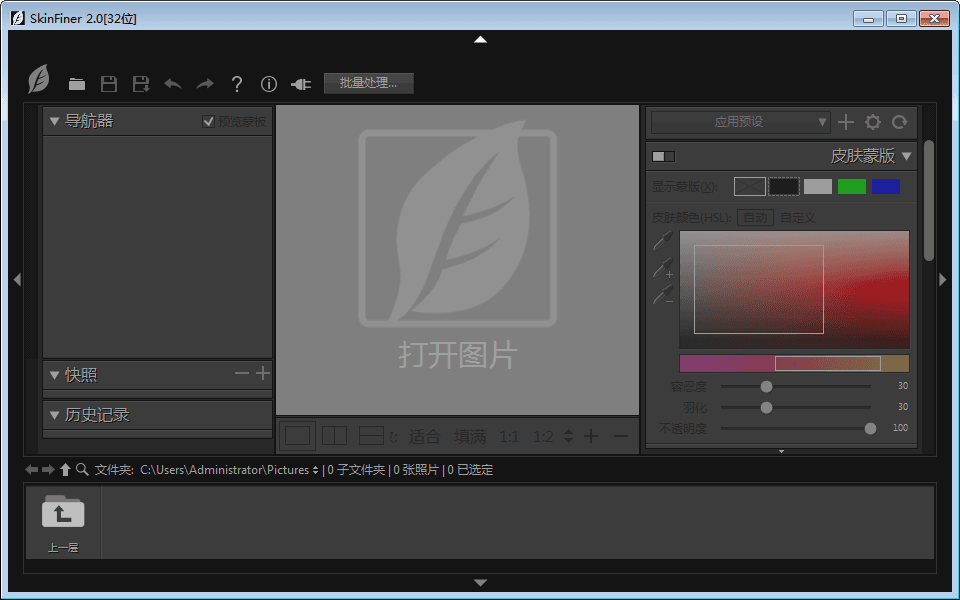960x600 pixels.
Task: Set zoom to 1:1
Action: [509, 437]
